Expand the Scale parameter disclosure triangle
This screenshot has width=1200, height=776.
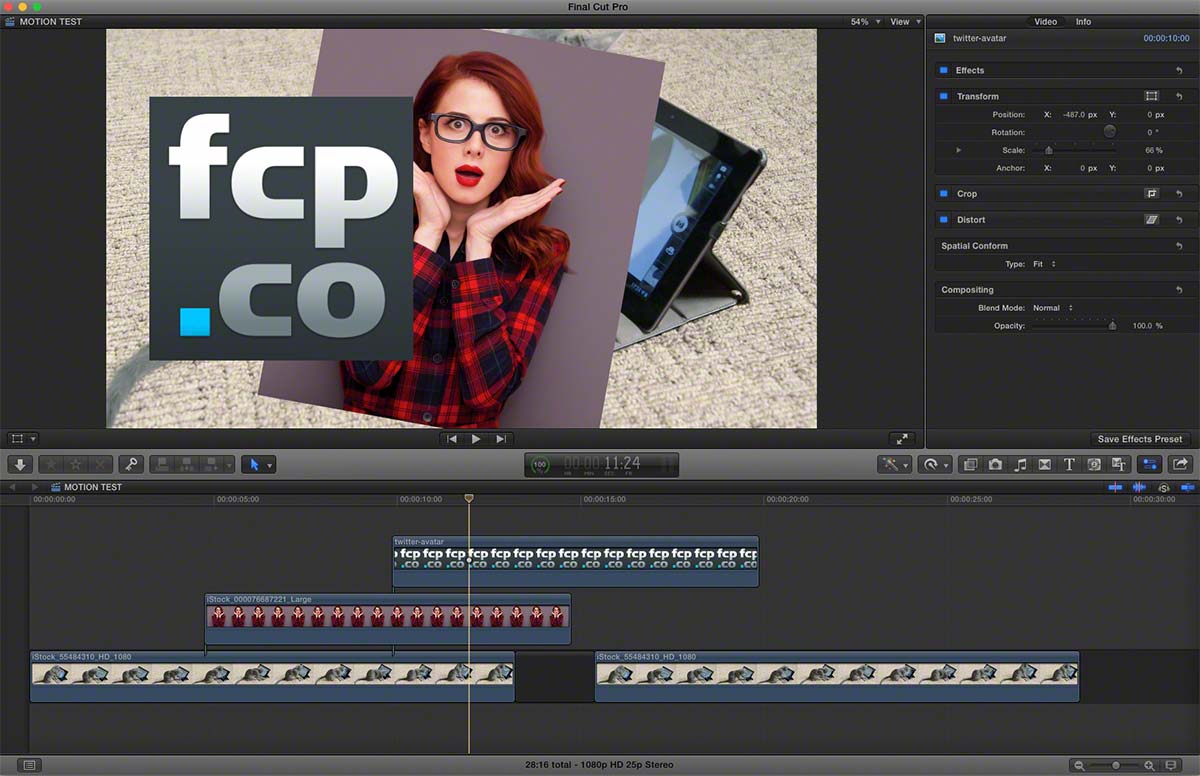tap(959, 150)
